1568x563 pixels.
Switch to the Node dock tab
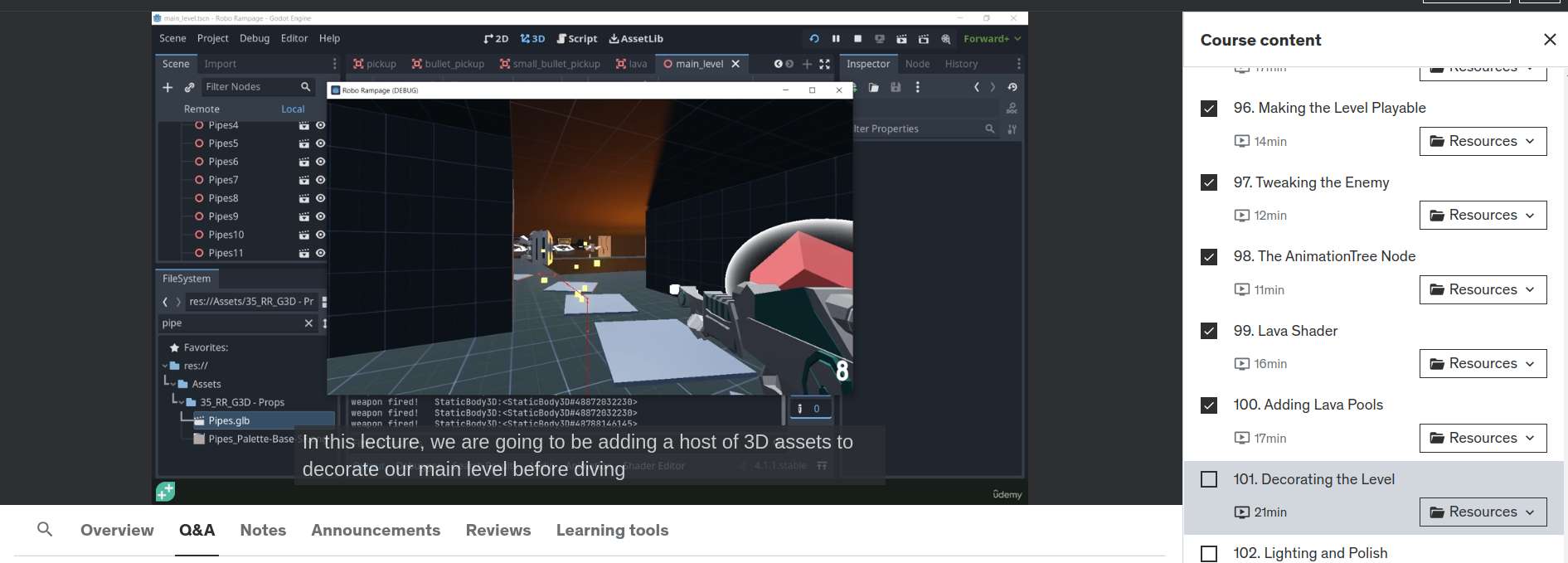(x=917, y=64)
